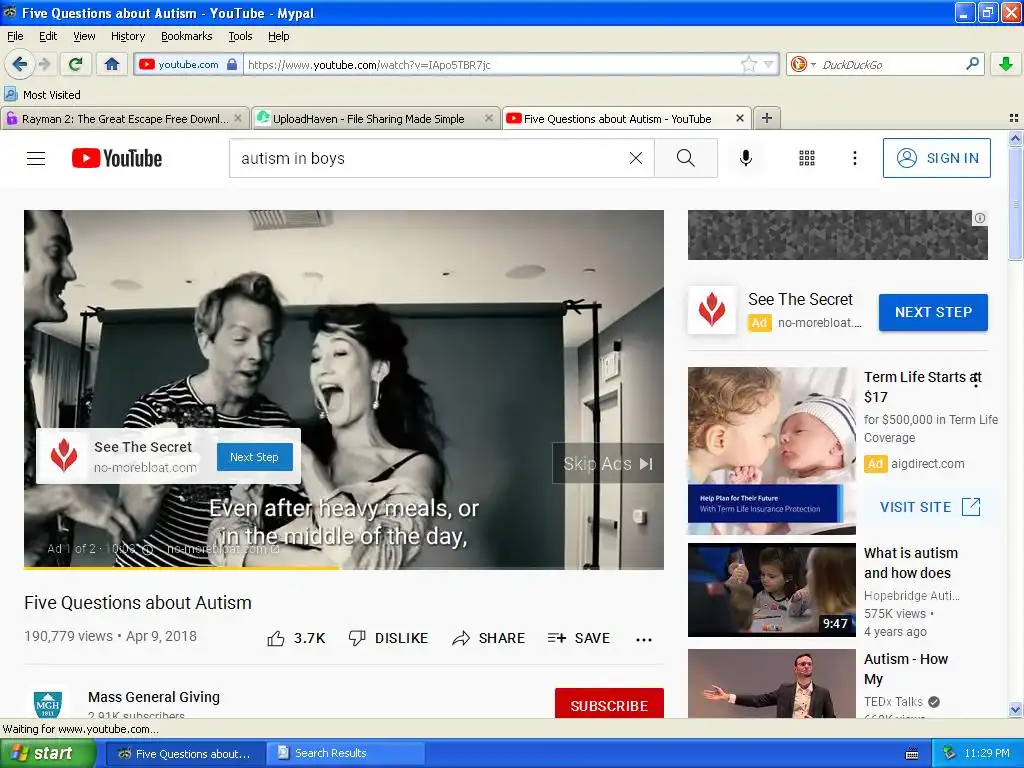The height and width of the screenshot is (768, 1024).
Task: Click VISIT SITE for aigdirect ad
Action: click(930, 507)
